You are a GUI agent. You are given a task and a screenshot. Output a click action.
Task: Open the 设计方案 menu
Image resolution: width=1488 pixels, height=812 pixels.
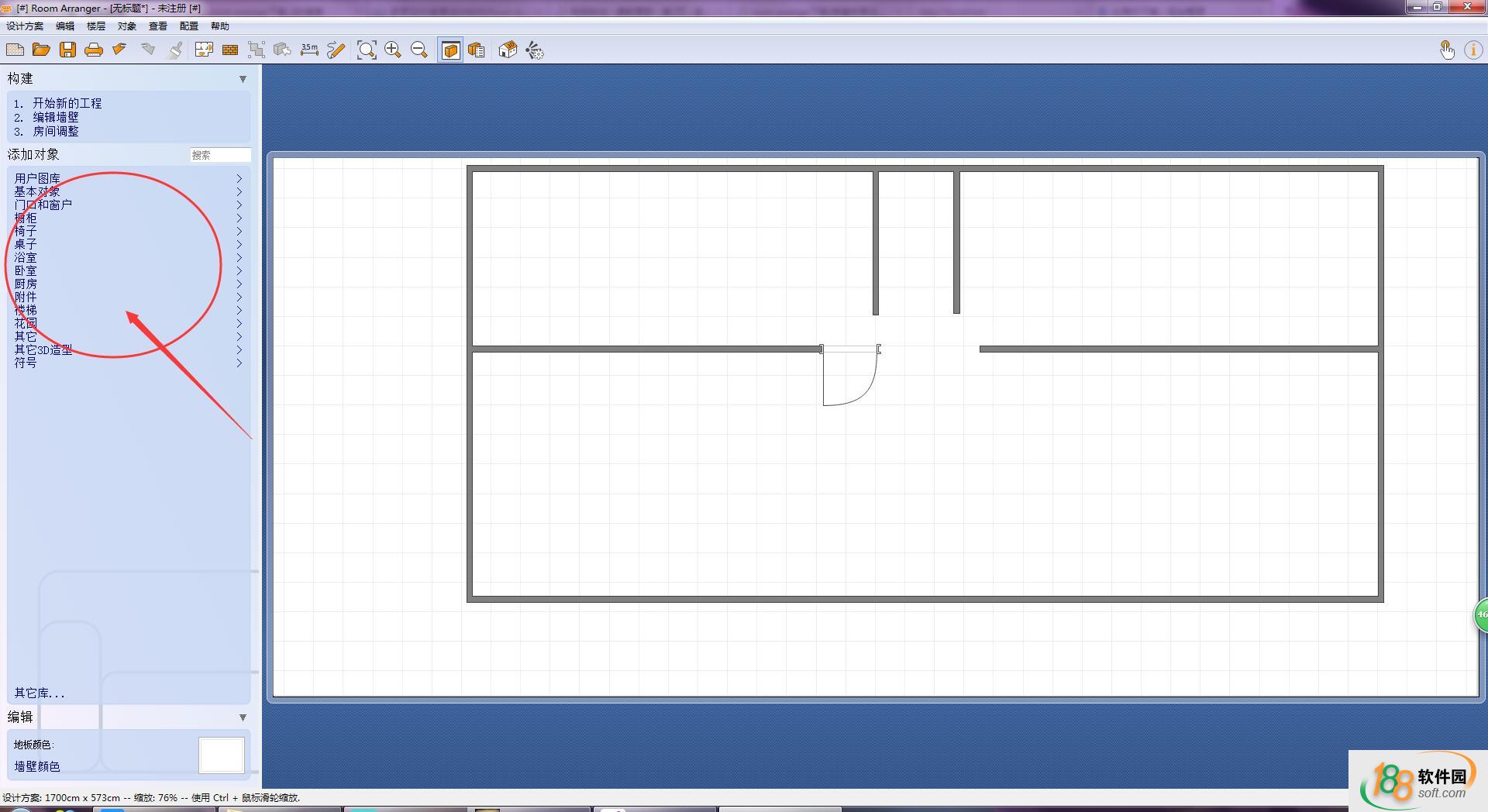click(25, 26)
